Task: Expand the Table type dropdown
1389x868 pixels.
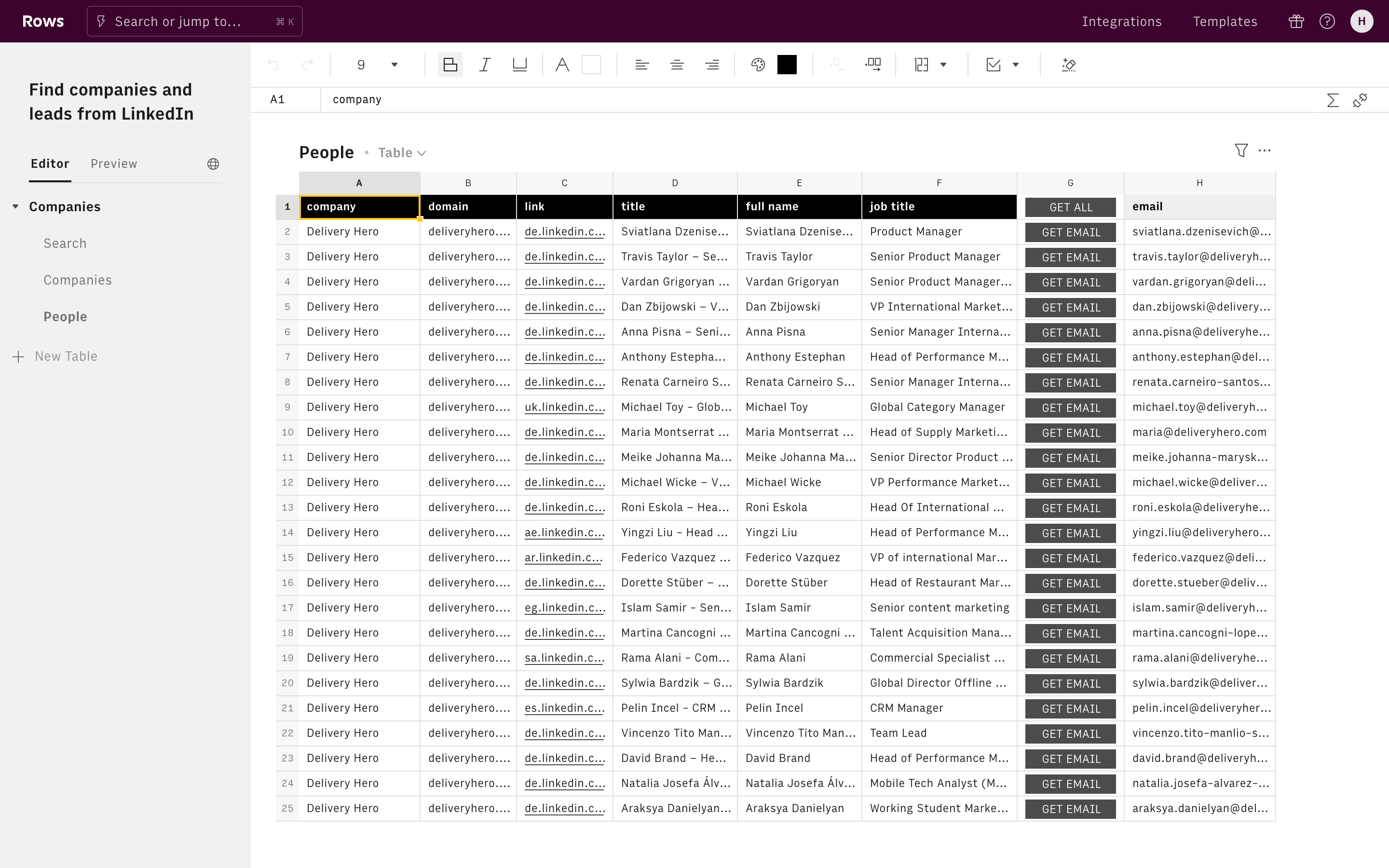Action: tap(402, 153)
